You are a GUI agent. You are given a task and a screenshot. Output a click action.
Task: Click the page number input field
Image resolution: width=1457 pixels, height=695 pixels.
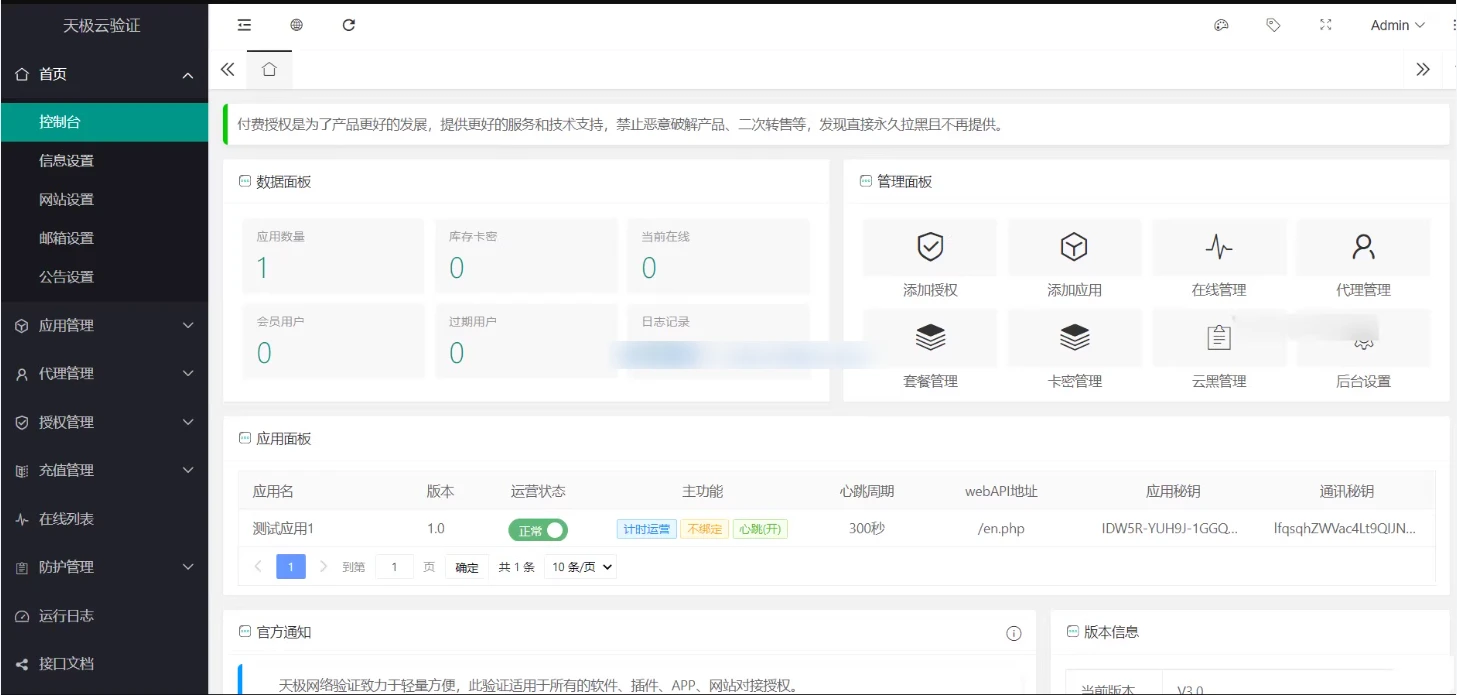pyautogui.click(x=394, y=566)
